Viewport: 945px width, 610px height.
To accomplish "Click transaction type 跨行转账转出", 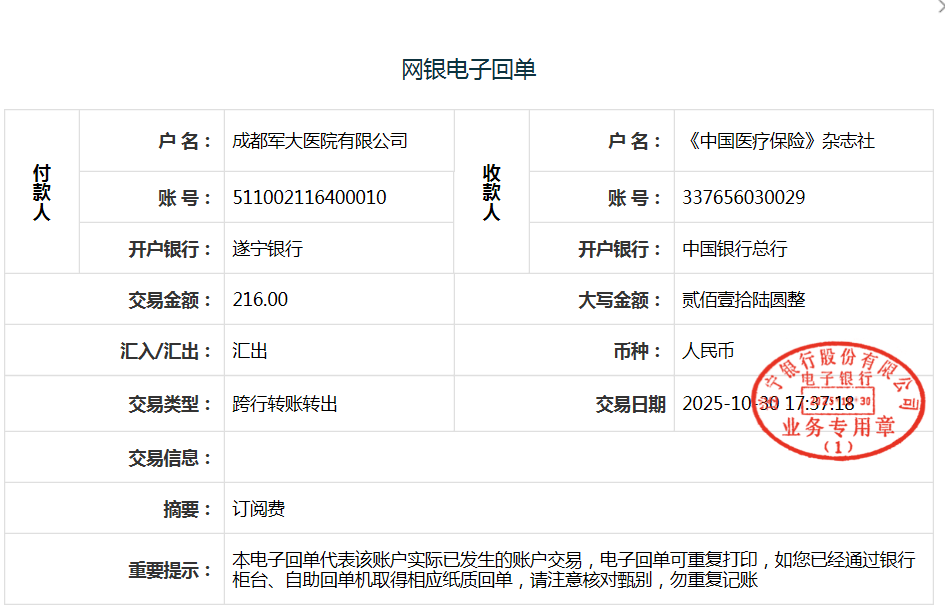I will [285, 404].
